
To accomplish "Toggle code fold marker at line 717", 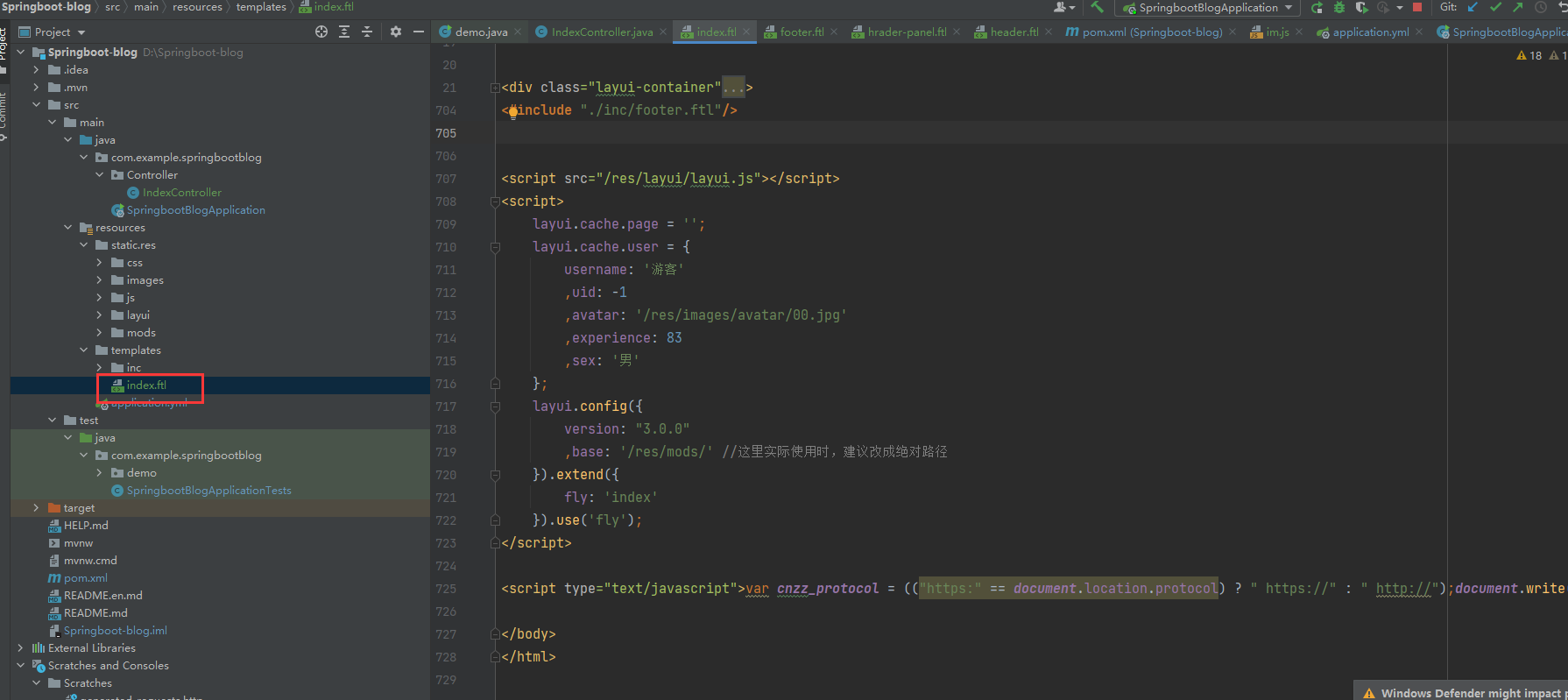I will click(495, 407).
